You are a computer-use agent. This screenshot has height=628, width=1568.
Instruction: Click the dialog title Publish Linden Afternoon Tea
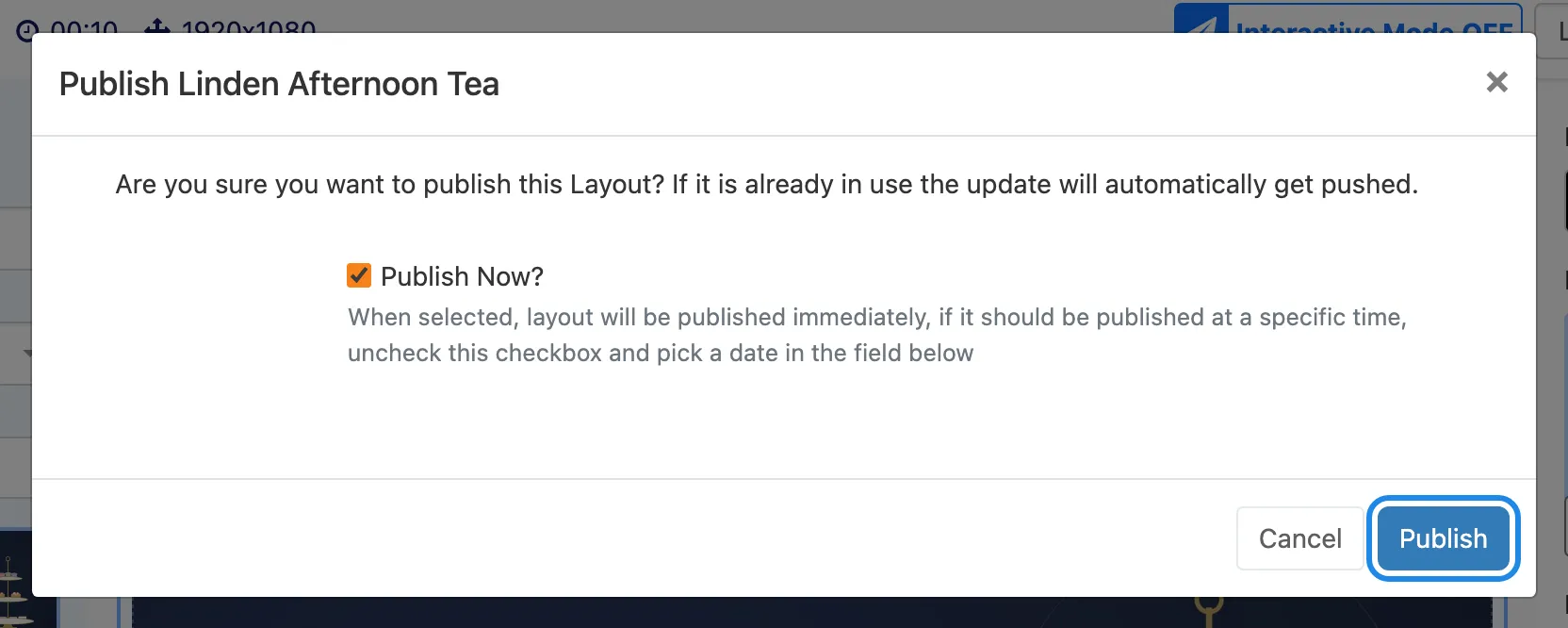point(279,84)
